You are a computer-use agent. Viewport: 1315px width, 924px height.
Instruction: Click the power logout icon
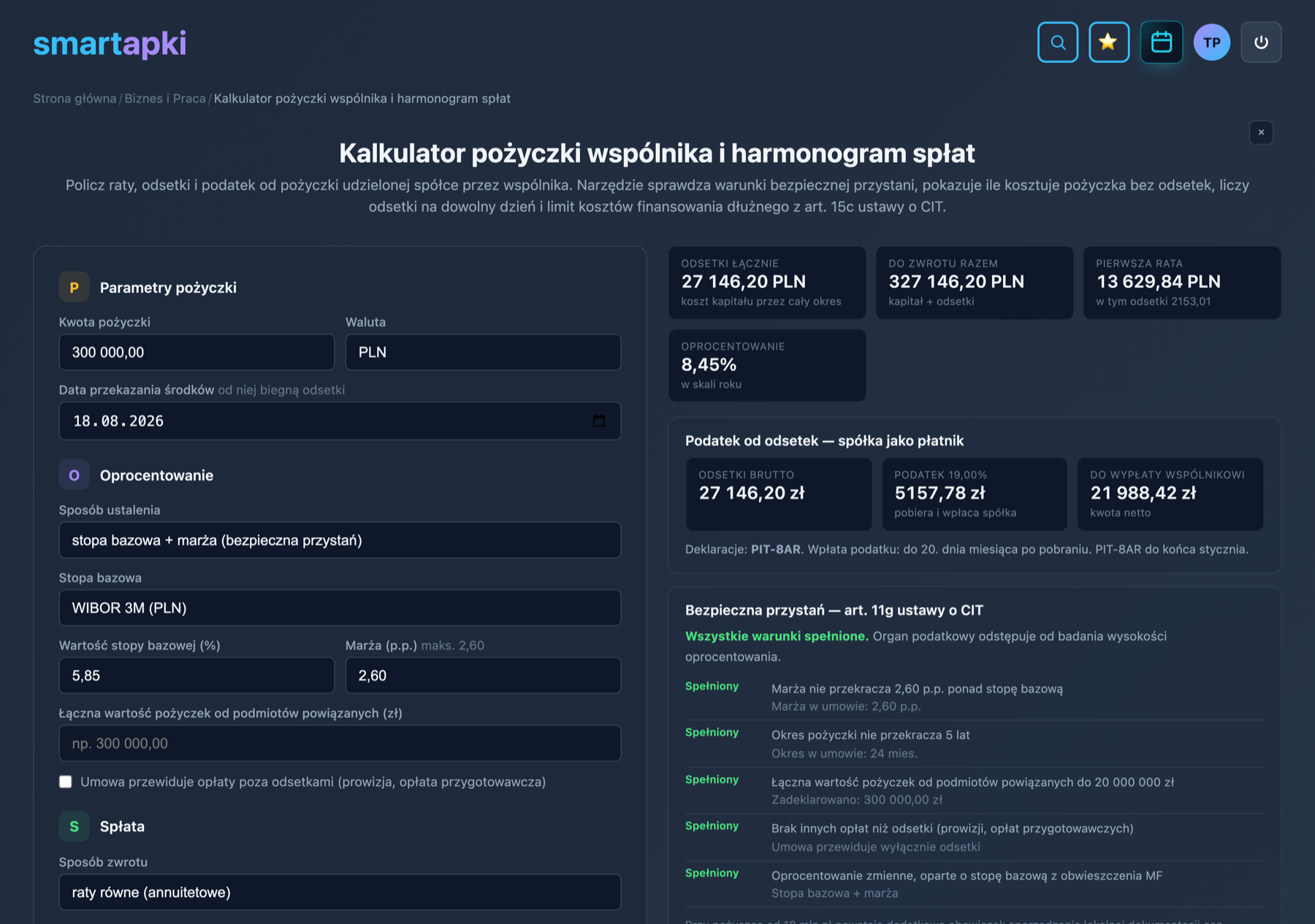tap(1261, 42)
